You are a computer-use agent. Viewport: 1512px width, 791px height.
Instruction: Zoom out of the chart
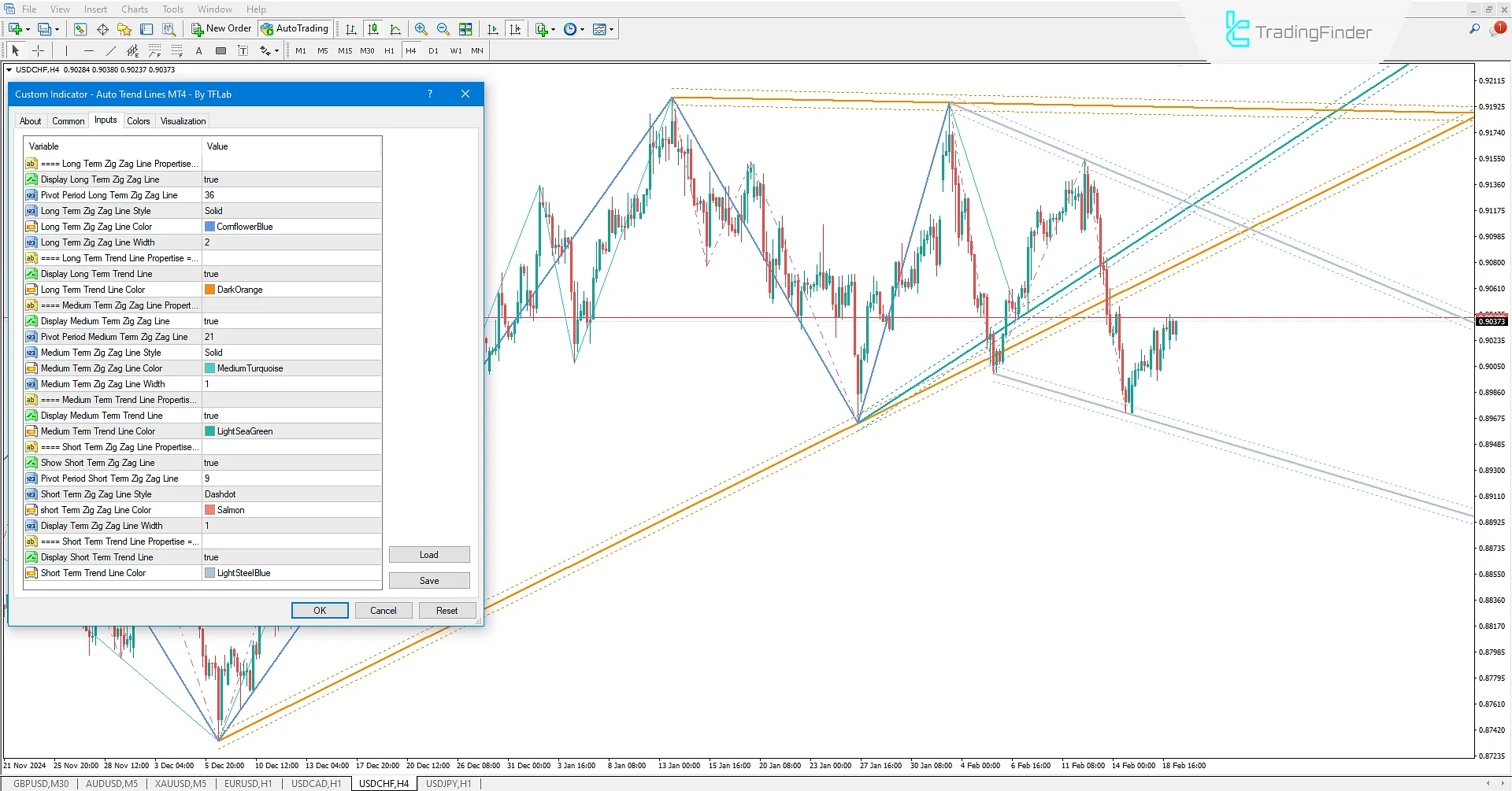pos(443,29)
